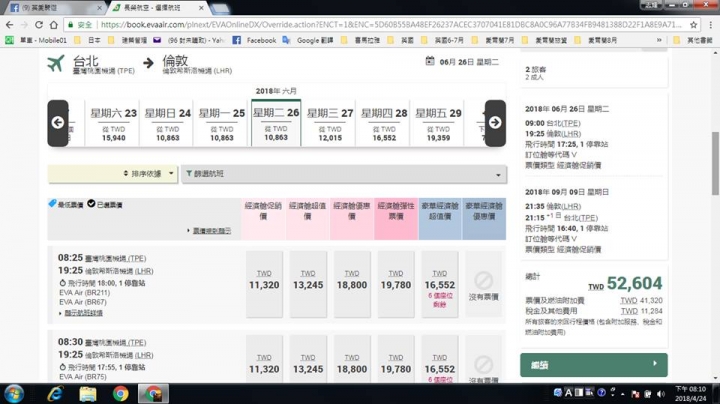Viewport: 720px width, 404px height.
Task: Select Friday 29 date tab
Action: click(439, 123)
